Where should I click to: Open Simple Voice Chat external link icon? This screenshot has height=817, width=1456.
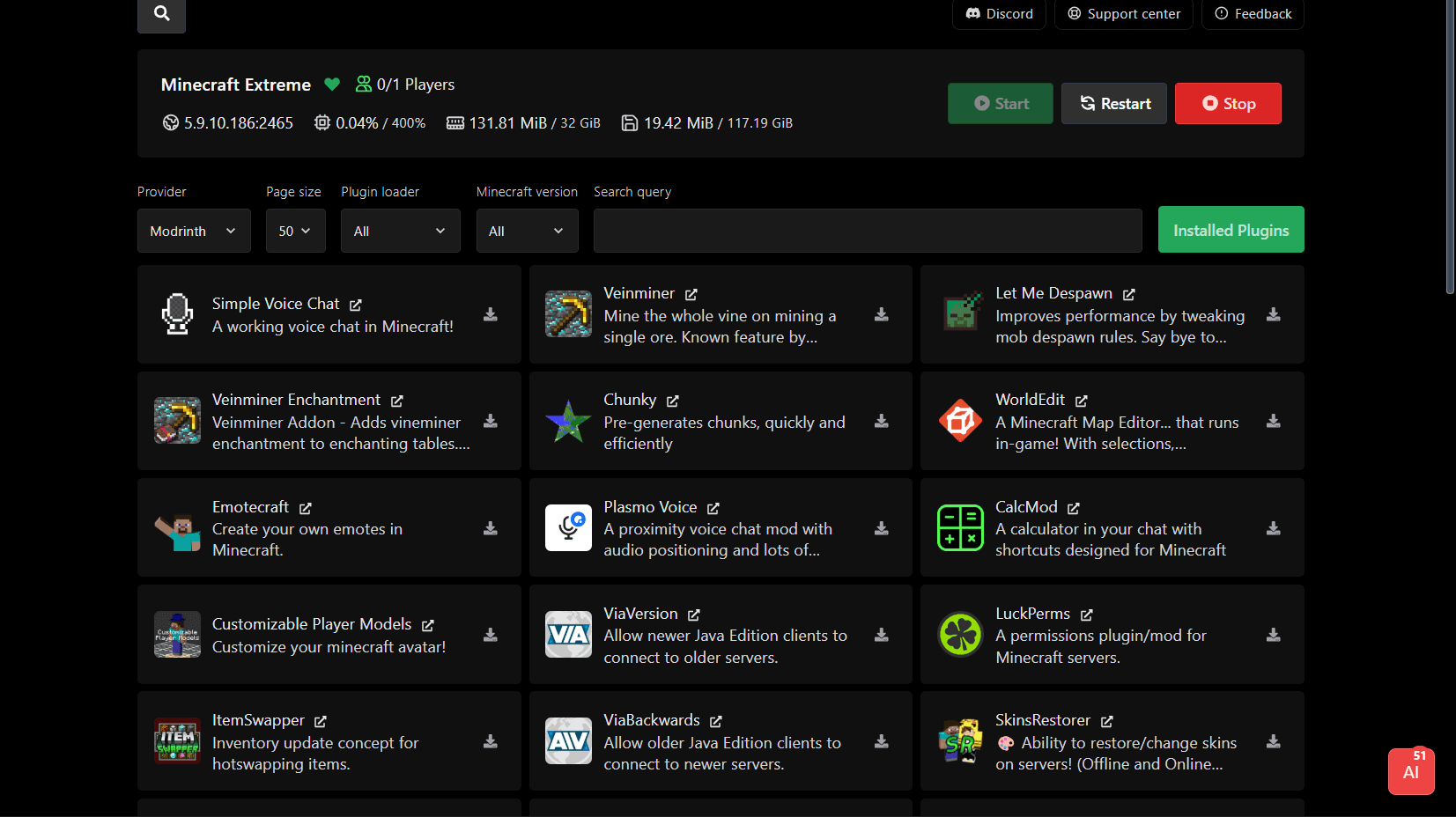tap(356, 305)
